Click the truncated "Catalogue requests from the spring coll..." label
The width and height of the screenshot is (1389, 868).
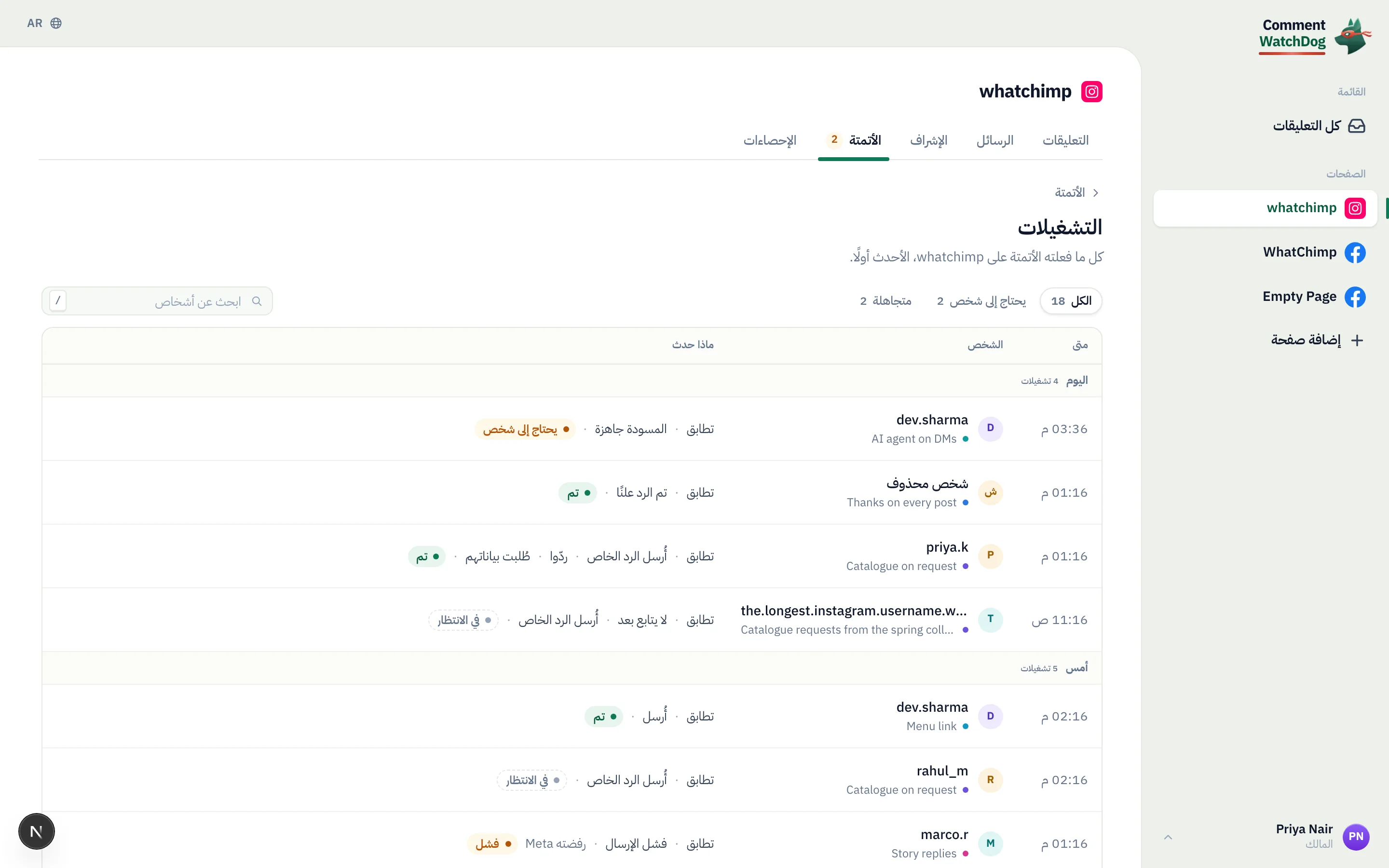click(847, 630)
